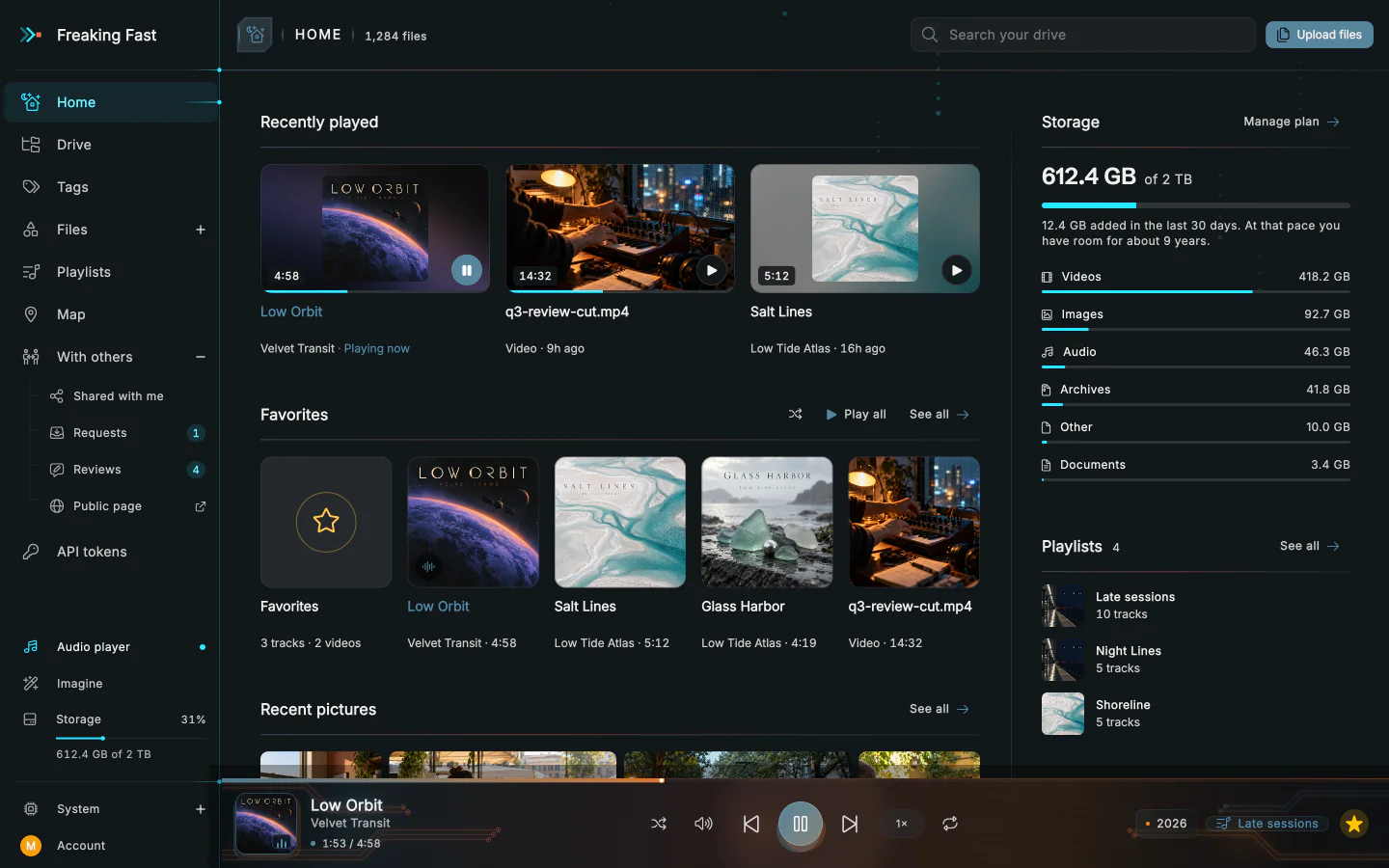Open API tokens
Viewport: 1389px width, 868px height.
click(111, 552)
